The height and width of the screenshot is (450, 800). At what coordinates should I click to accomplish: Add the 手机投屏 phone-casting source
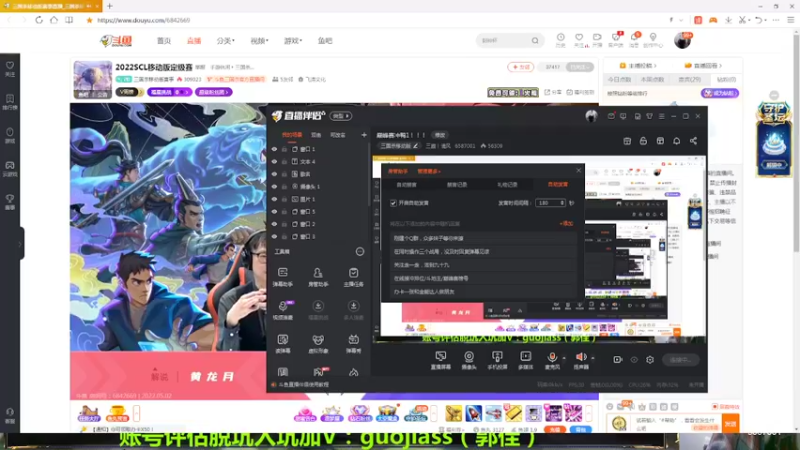497,360
